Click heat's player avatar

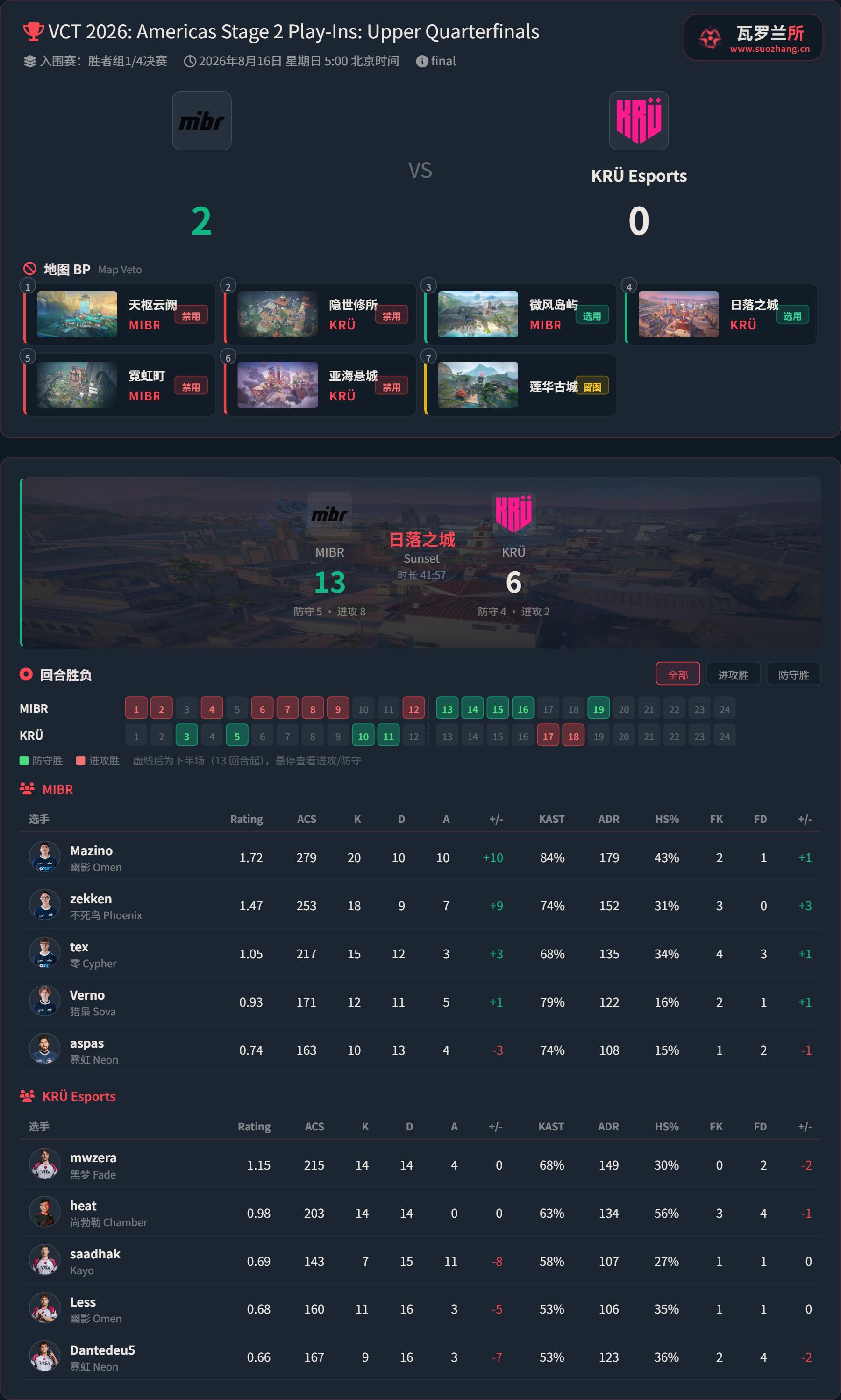click(x=45, y=1211)
